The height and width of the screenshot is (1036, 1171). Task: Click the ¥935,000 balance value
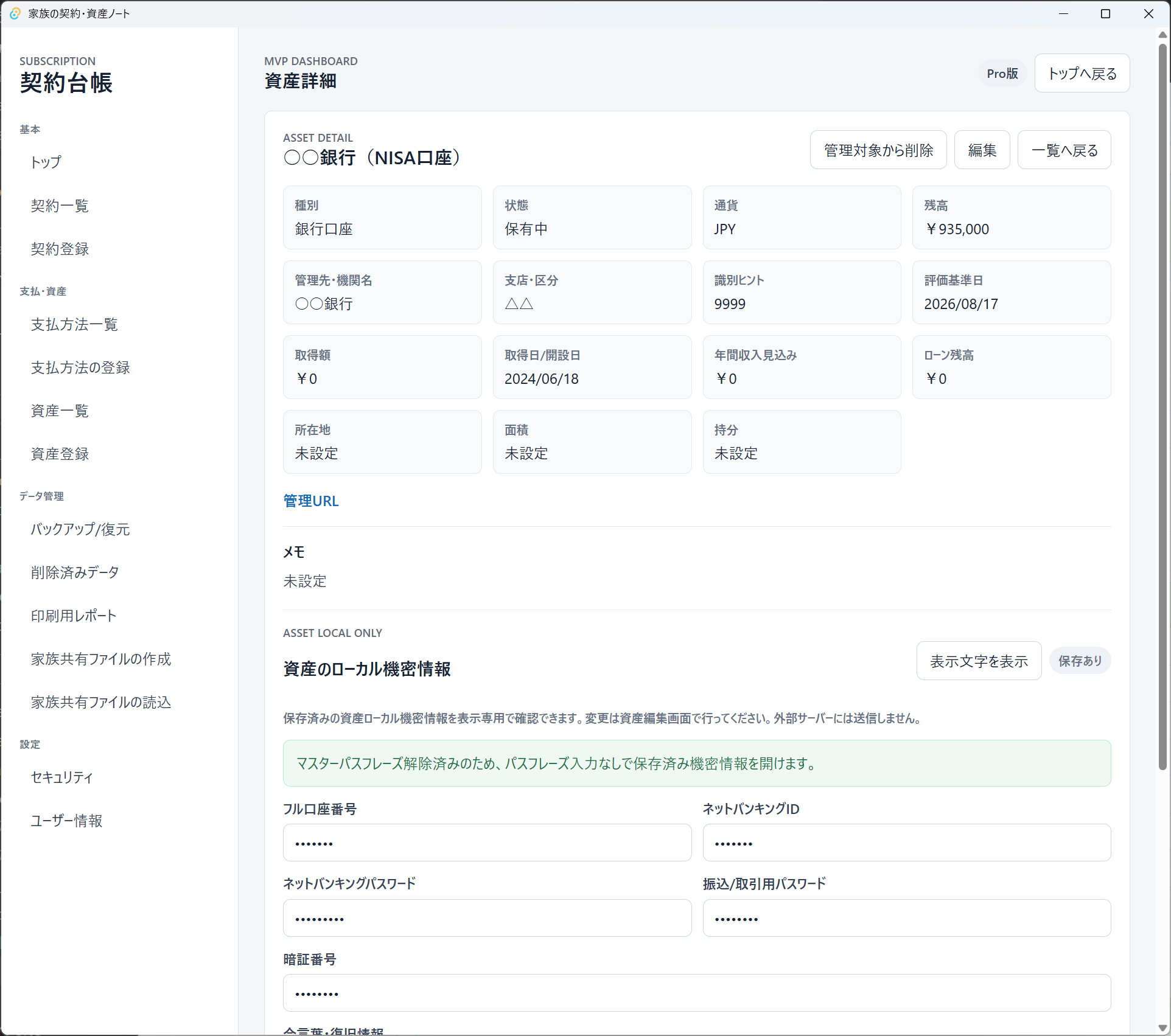tap(957, 229)
